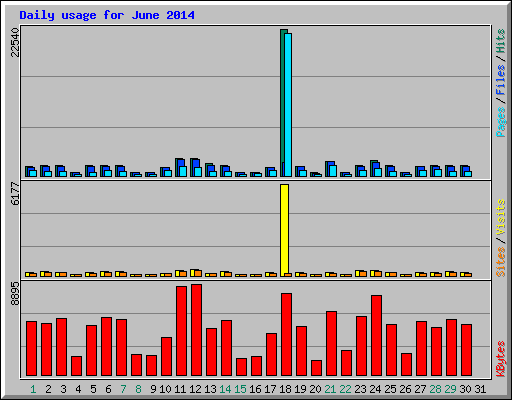Click day label 18 on the x-axis
512x400 pixels.
(x=285, y=389)
